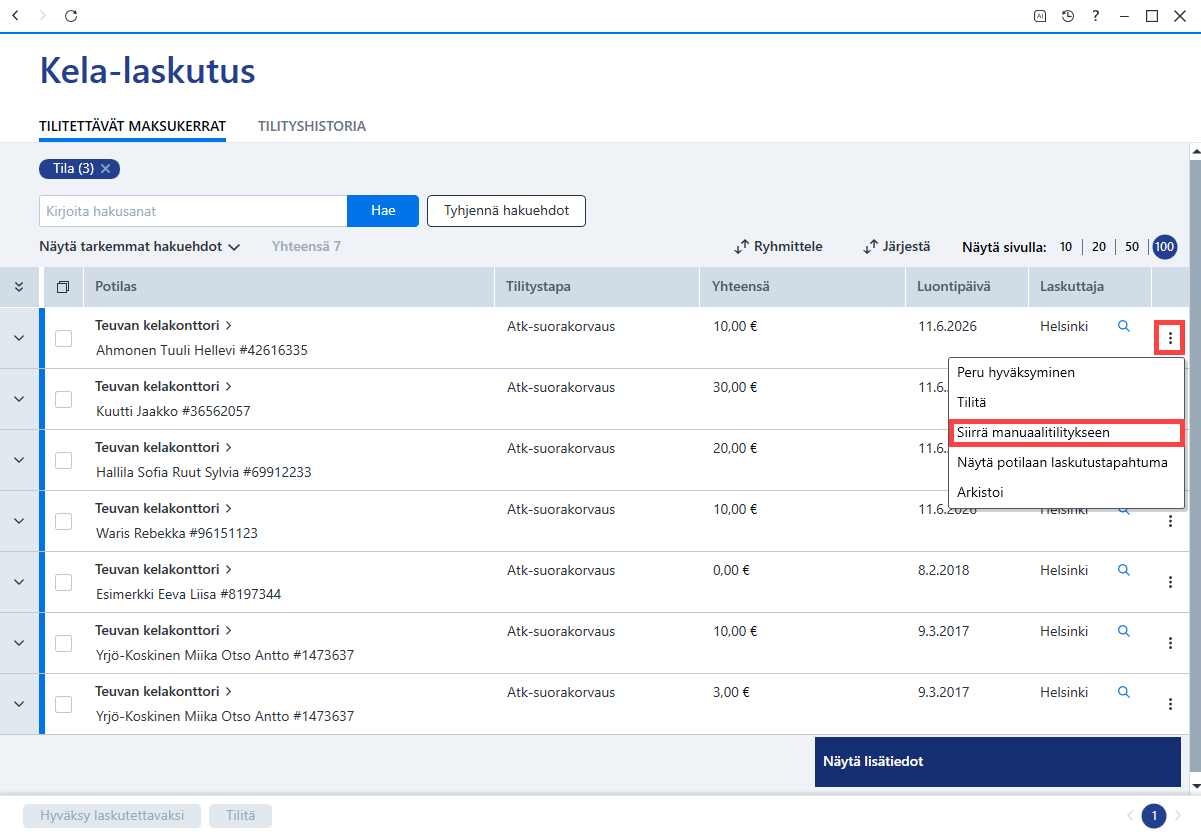The height and width of the screenshot is (835, 1201).
Task: Check the box for the 10,00 € Yrjö-Koskinen row
Action: [63, 643]
